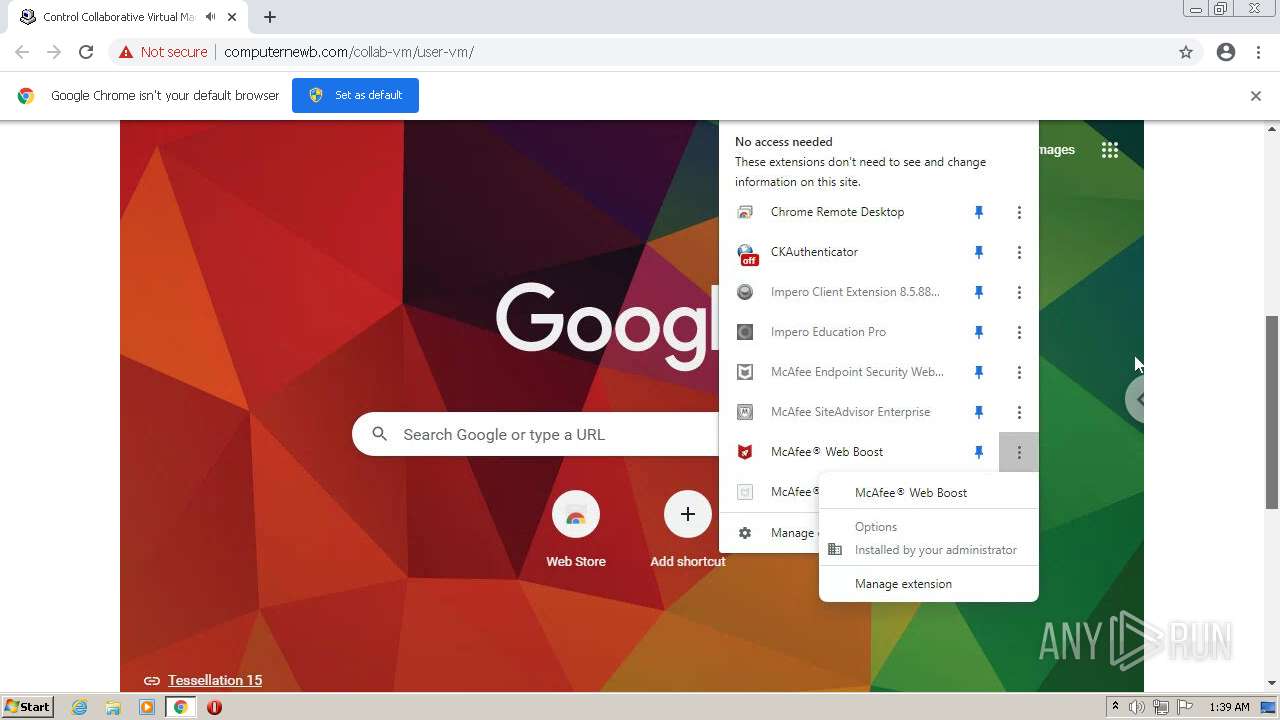Image resolution: width=1280 pixels, height=720 pixels.
Task: Click the Manage extensions gear icon
Action: click(744, 533)
